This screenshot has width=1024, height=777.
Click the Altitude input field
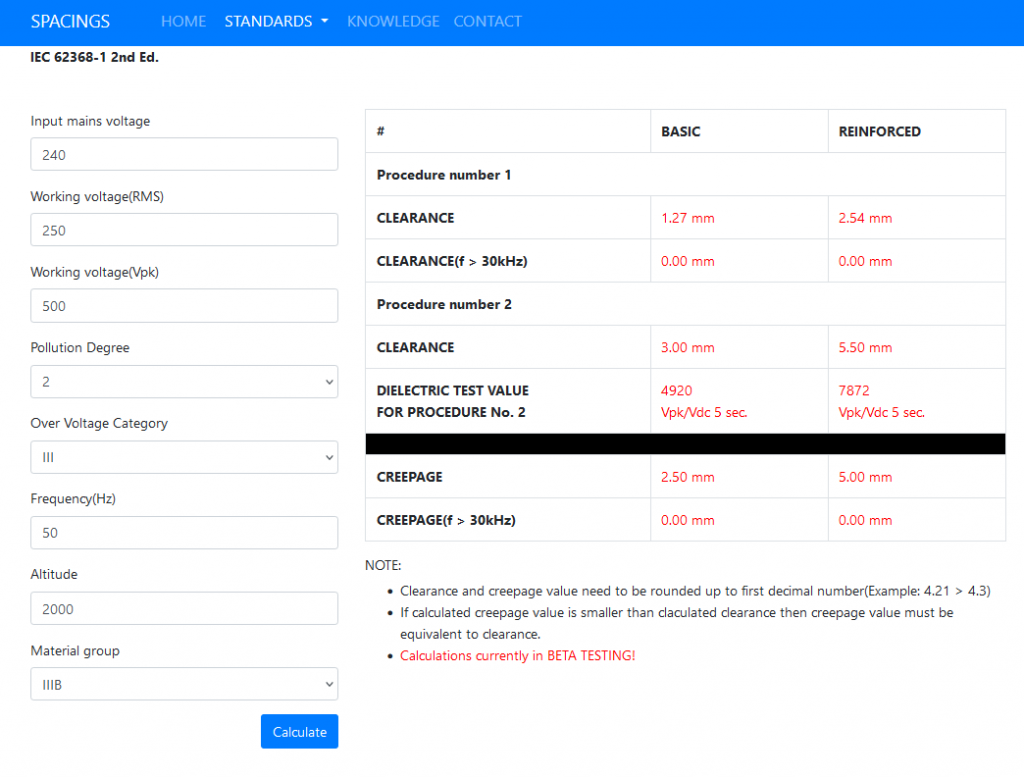tap(184, 608)
